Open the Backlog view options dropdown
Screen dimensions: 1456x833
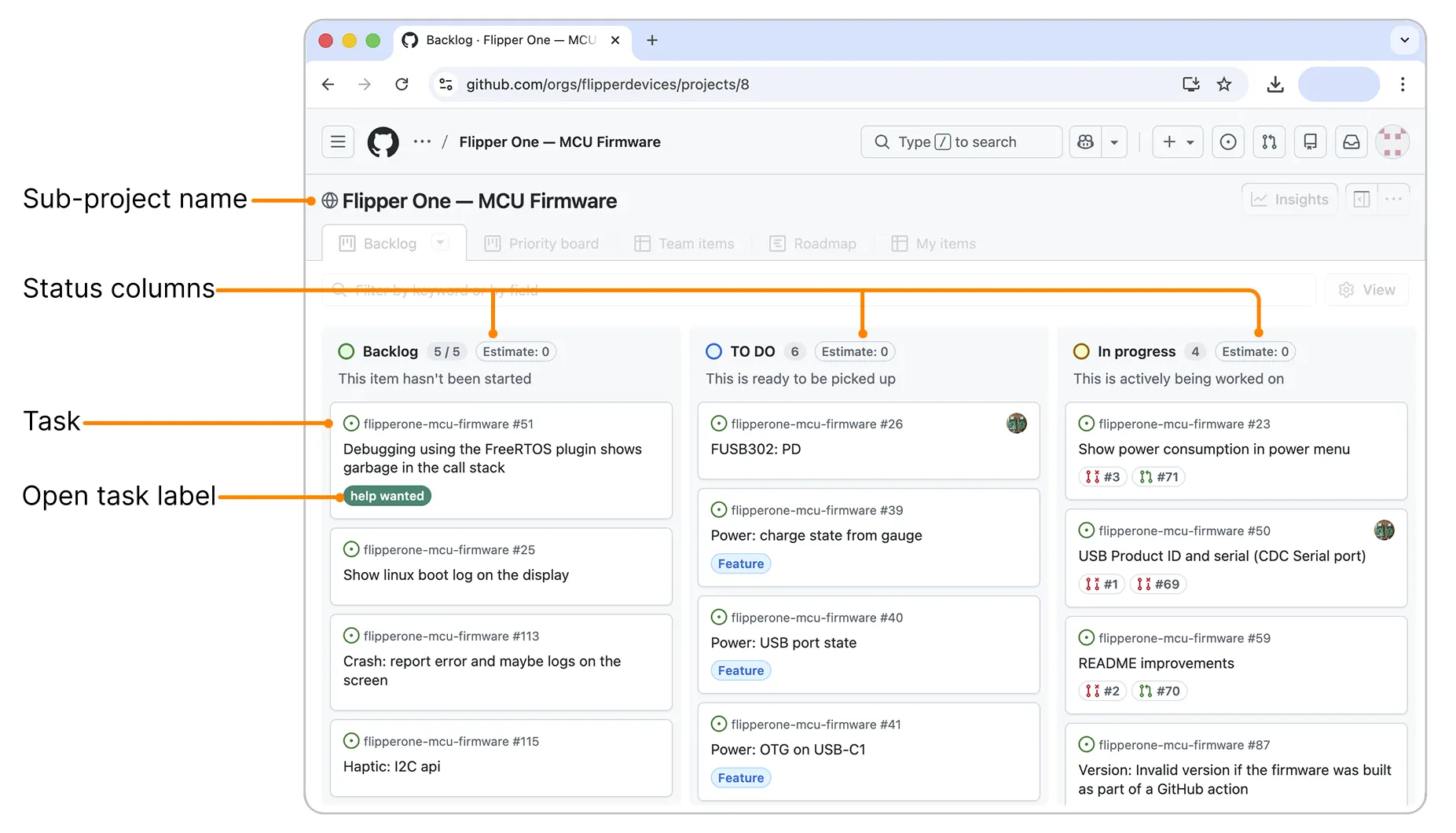[x=440, y=243]
